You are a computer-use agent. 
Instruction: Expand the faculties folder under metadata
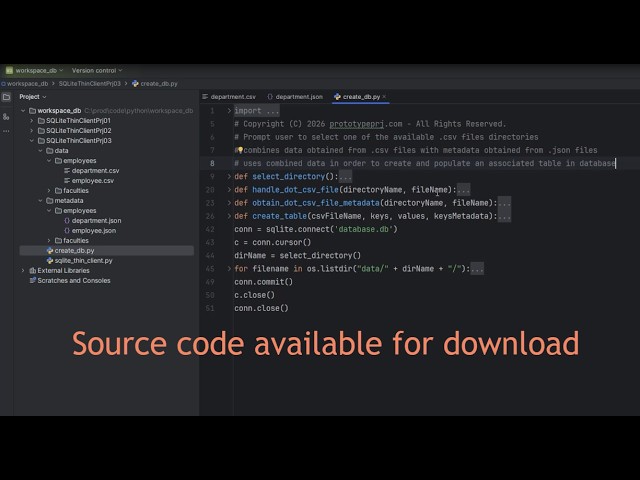[x=49, y=241]
